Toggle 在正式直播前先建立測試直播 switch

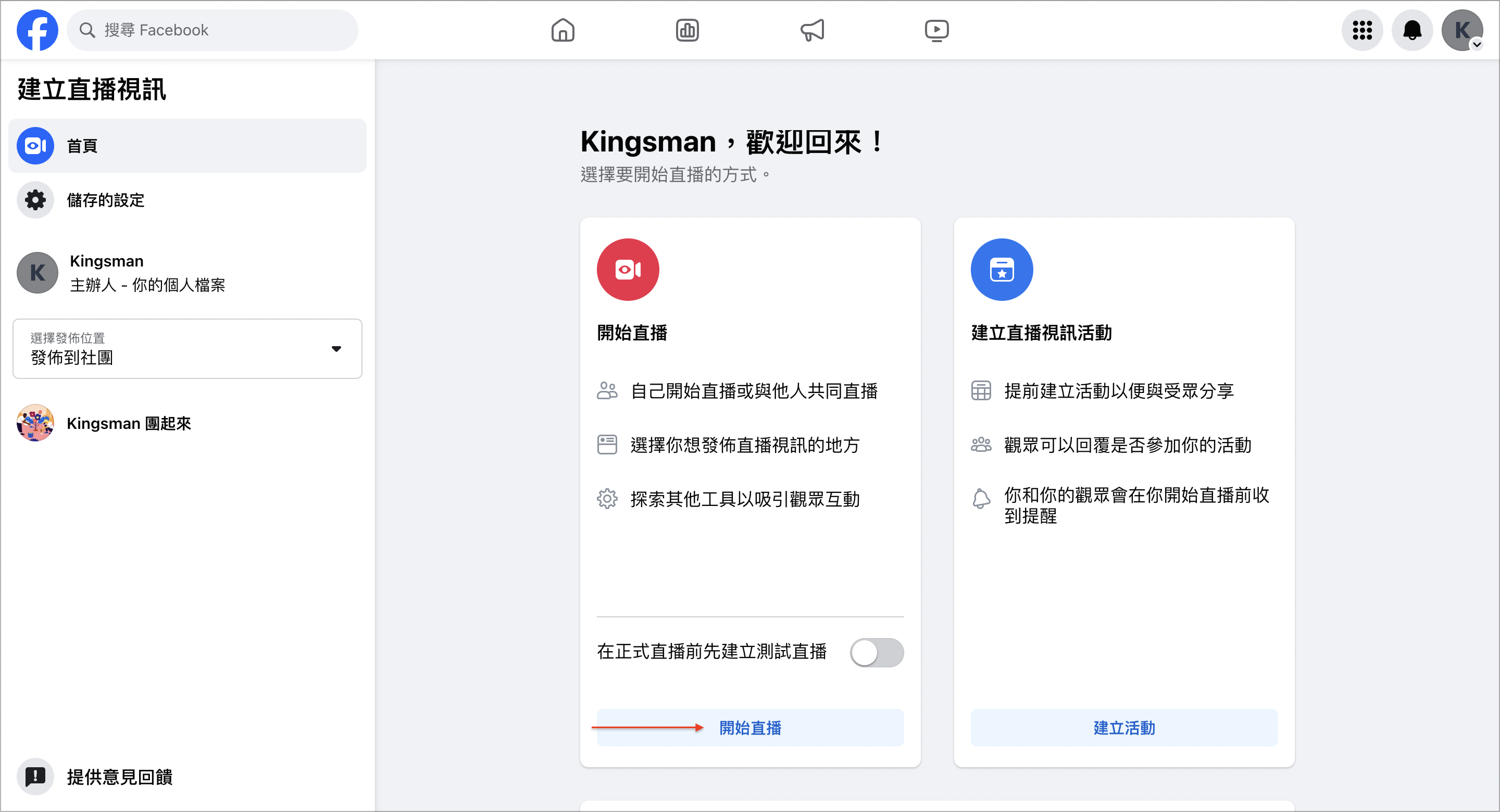[877, 653]
